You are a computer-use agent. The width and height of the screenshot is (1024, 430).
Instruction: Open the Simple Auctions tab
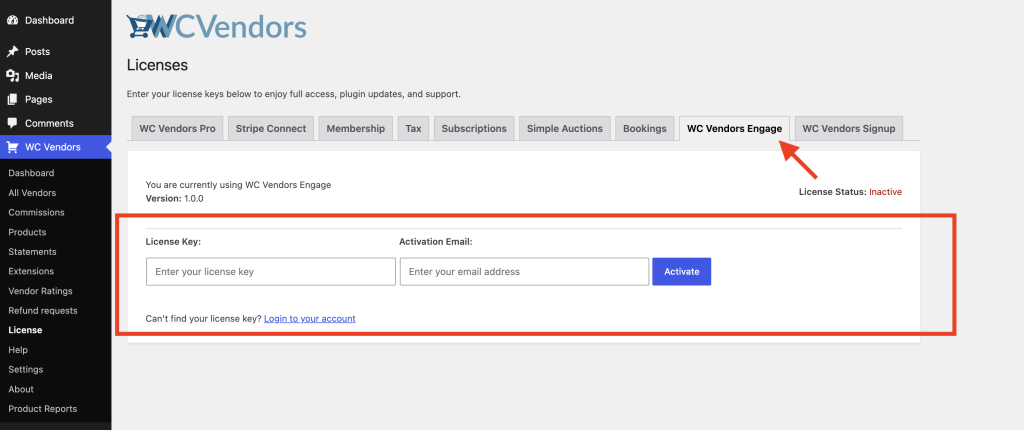pyautogui.click(x=565, y=129)
